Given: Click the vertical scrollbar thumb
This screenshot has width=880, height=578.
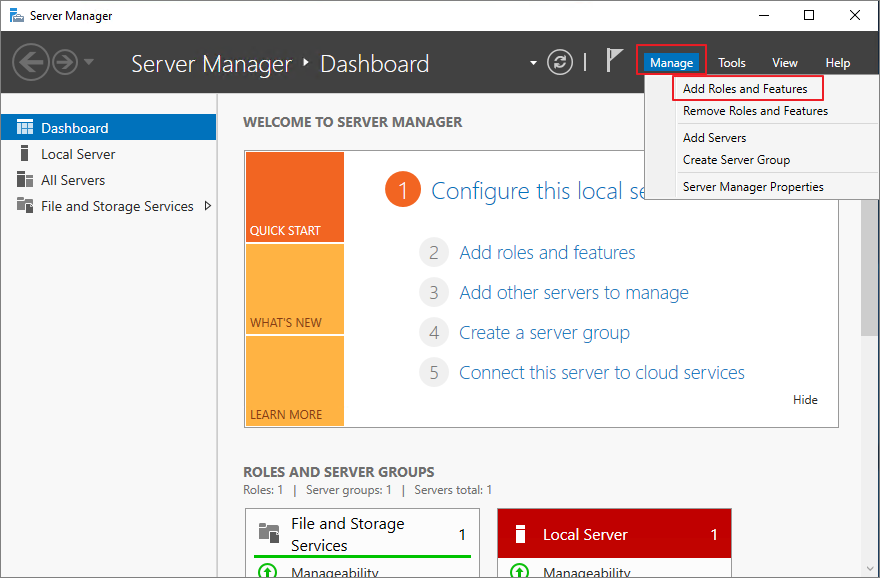Looking at the screenshot, I should (869, 268).
